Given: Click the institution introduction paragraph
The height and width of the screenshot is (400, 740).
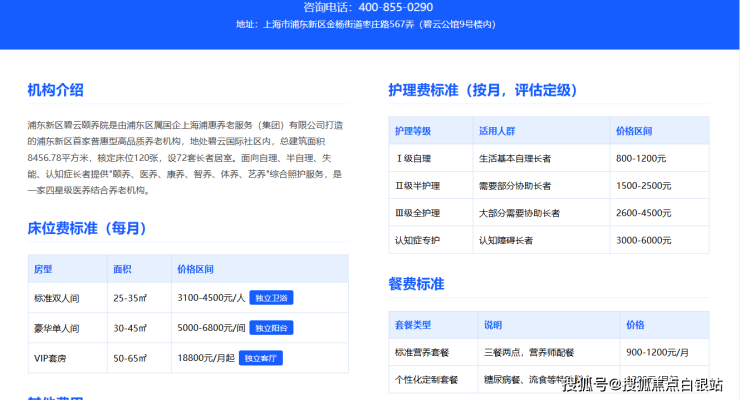Looking at the screenshot, I should [185, 158].
